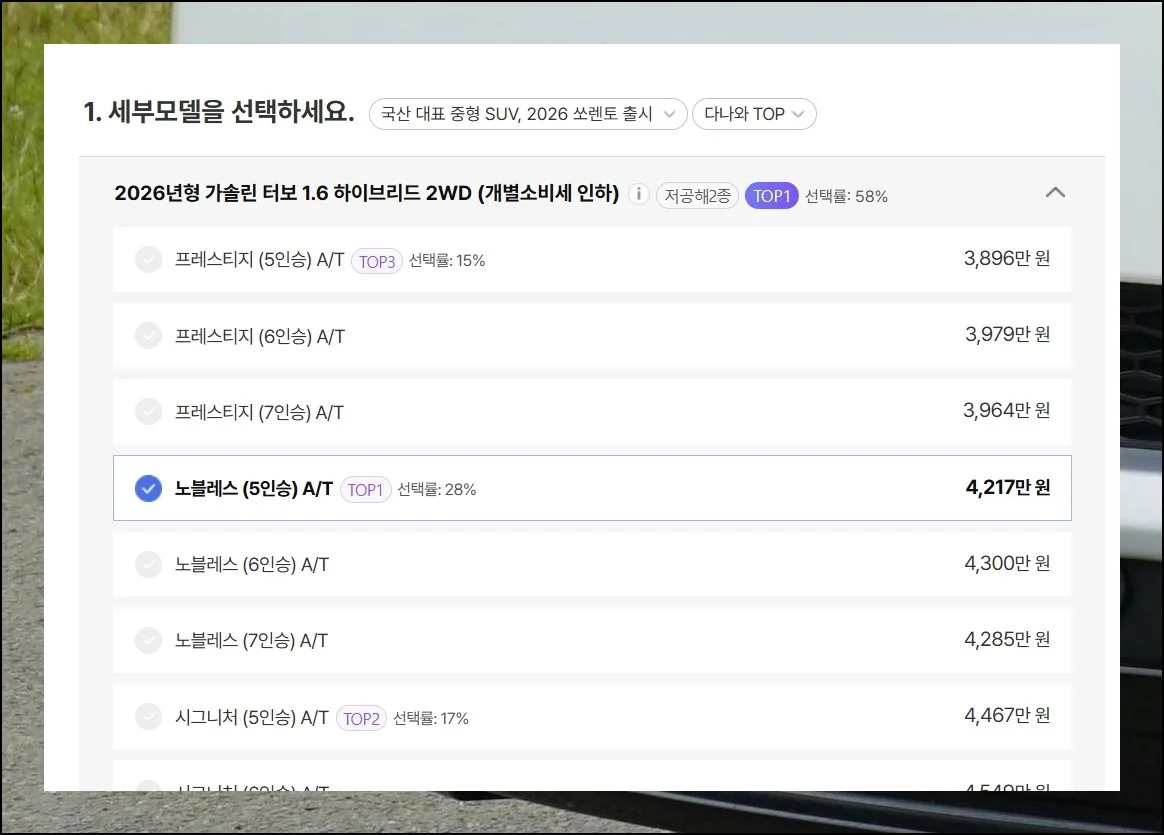Select the 노블레스 (6인승) A/T radio button
Image resolution: width=1164 pixels, height=835 pixels.
(148, 564)
